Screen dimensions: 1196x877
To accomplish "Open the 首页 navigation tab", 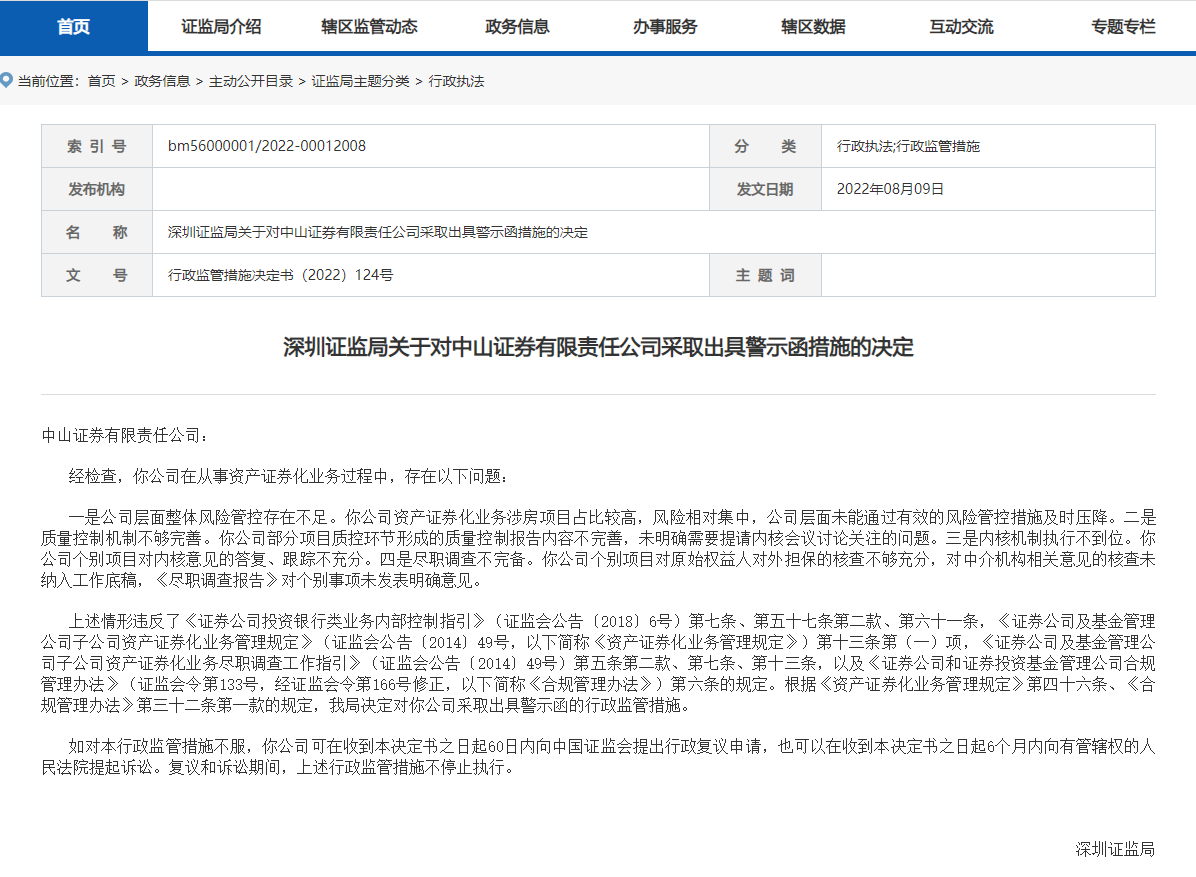I will click(73, 27).
